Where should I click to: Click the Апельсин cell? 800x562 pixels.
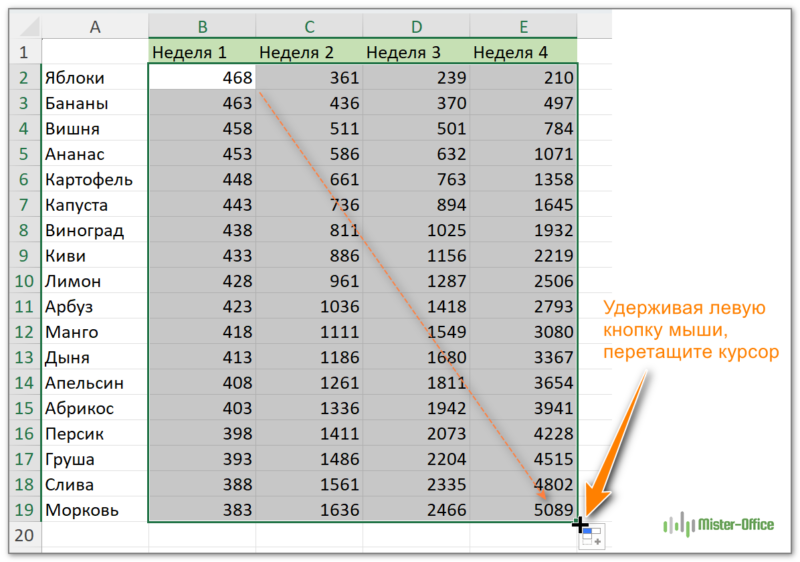click(x=95, y=382)
